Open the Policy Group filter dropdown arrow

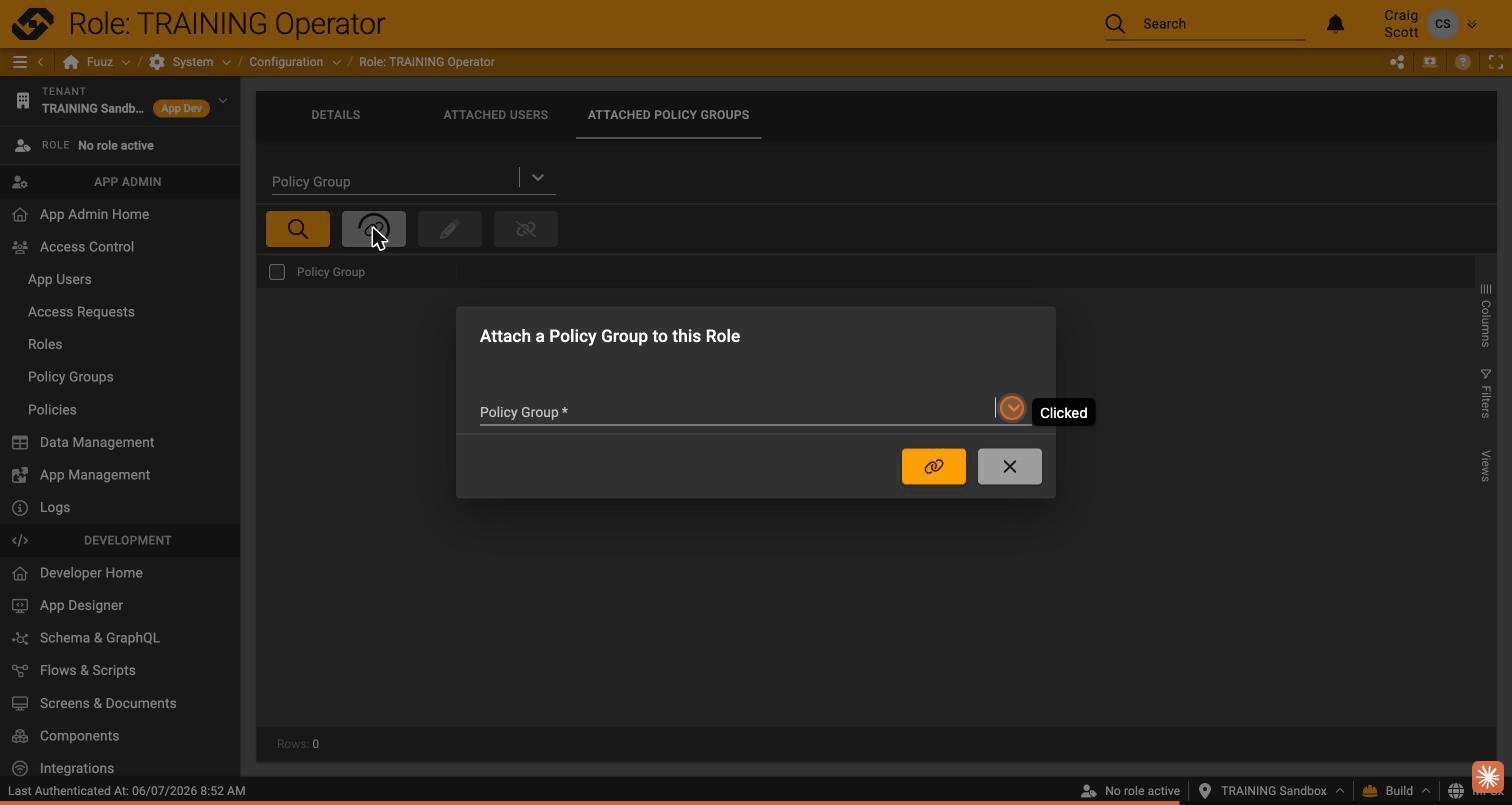coord(538,178)
